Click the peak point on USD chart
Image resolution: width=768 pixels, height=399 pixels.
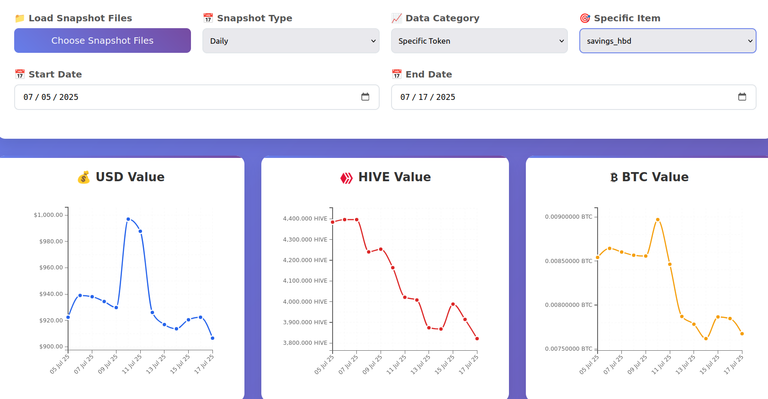pyautogui.click(x=128, y=219)
